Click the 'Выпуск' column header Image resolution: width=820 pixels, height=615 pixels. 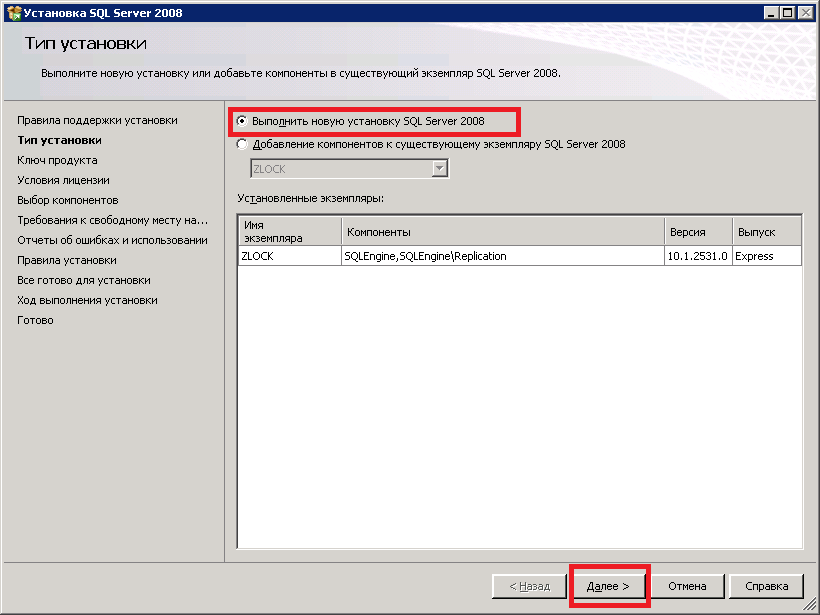click(x=766, y=232)
